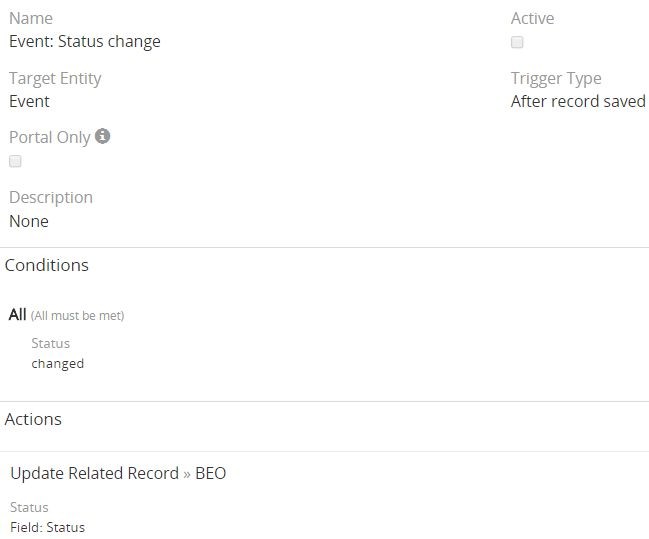Click the Description value 'None'

point(29,221)
